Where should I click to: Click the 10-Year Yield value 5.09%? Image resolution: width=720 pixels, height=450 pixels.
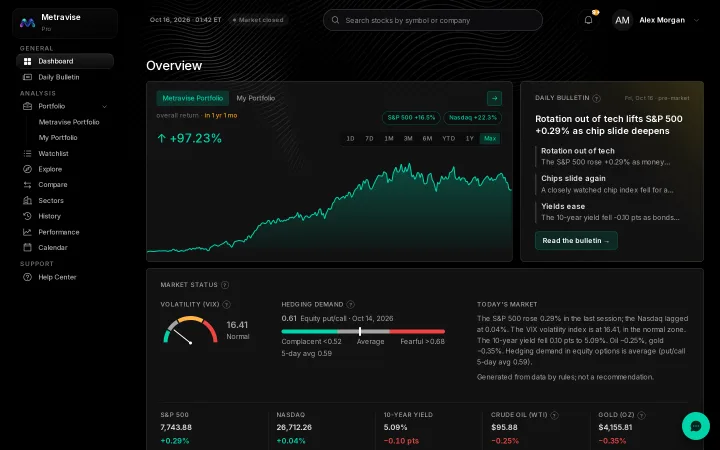[x=395, y=427]
